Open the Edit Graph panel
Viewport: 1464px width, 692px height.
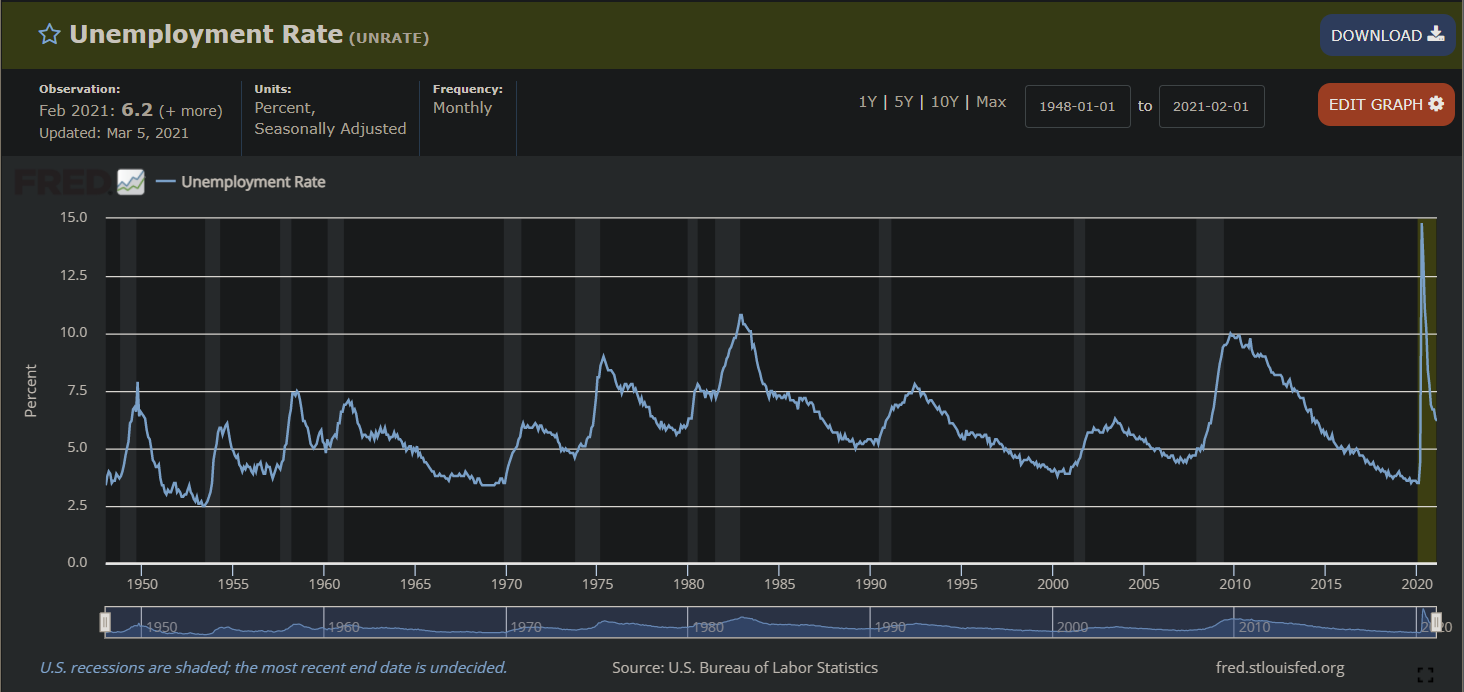1385,104
